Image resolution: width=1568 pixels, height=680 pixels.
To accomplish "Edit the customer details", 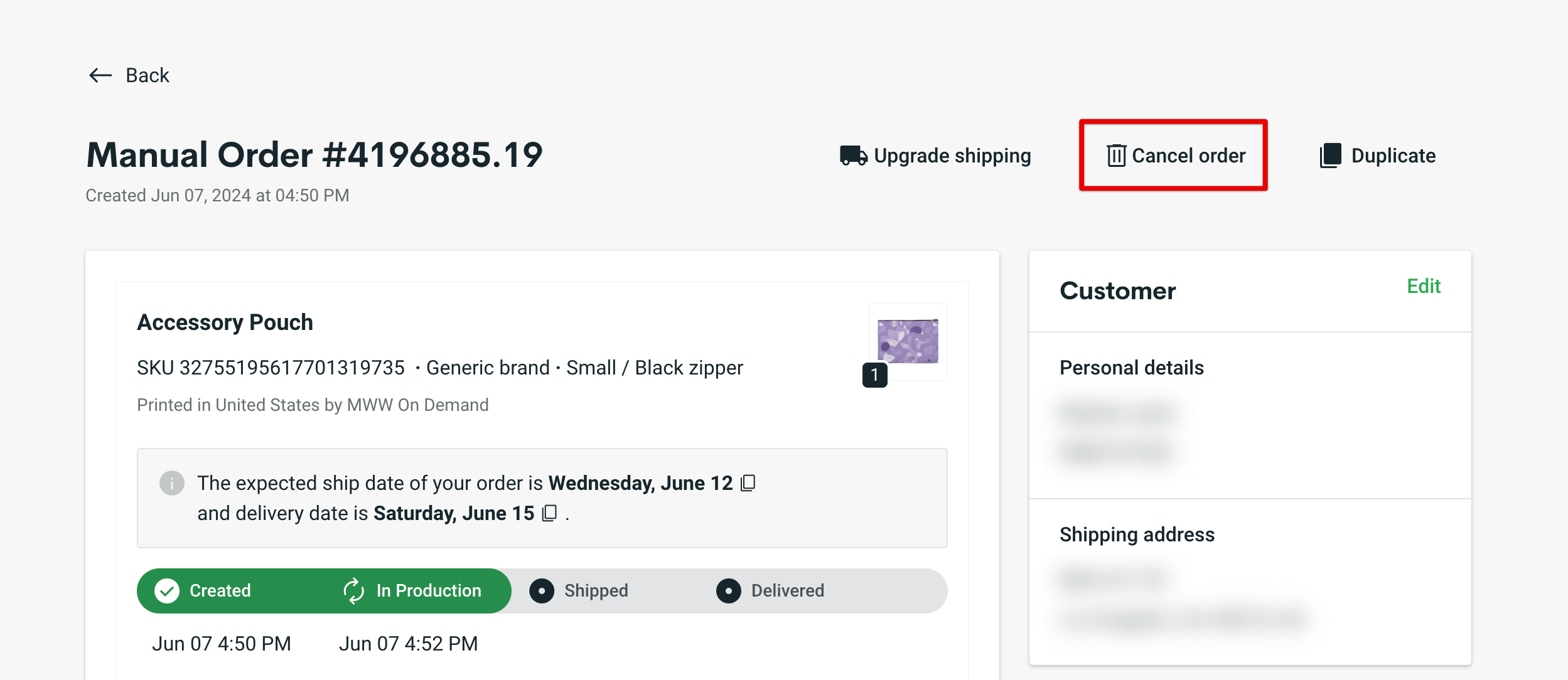I will (x=1424, y=286).
